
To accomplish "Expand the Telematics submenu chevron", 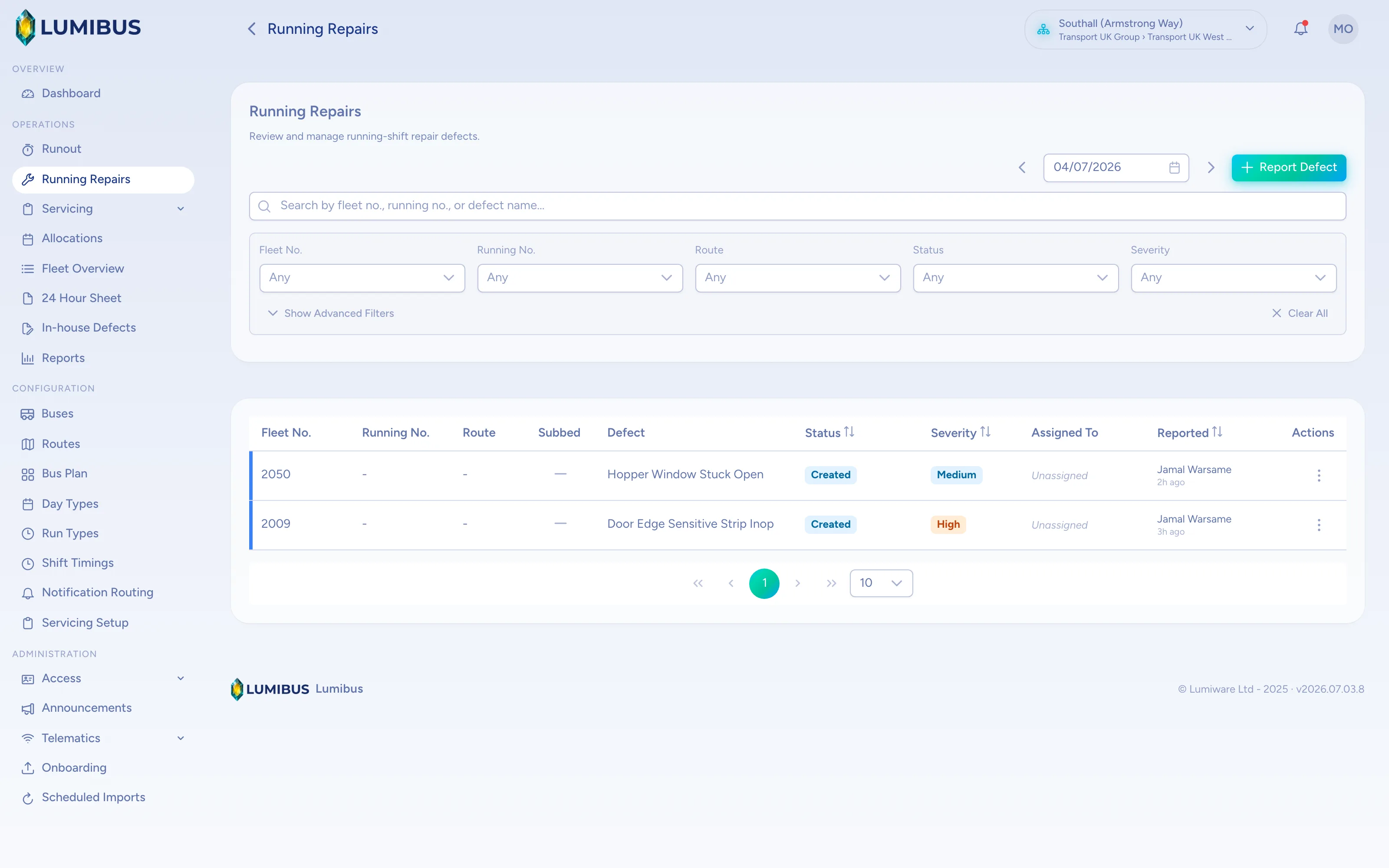I will coord(181,738).
